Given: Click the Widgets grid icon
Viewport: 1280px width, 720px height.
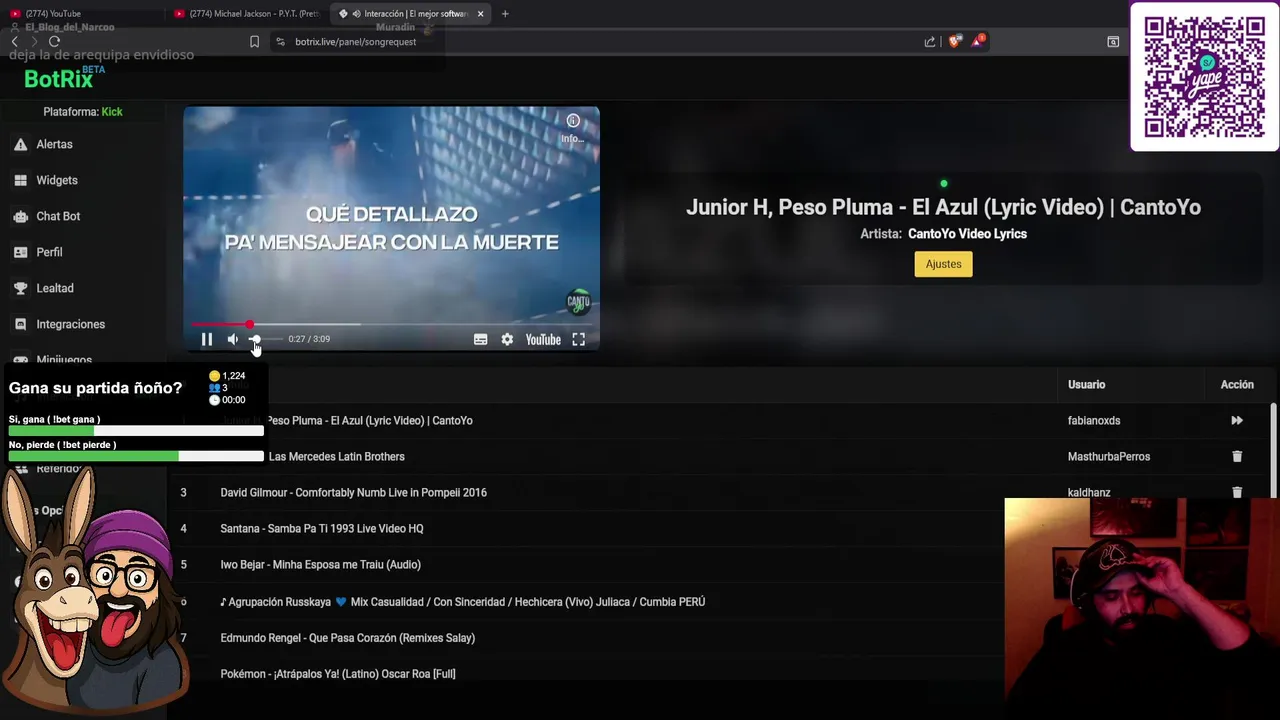Looking at the screenshot, I should pyautogui.click(x=20, y=180).
